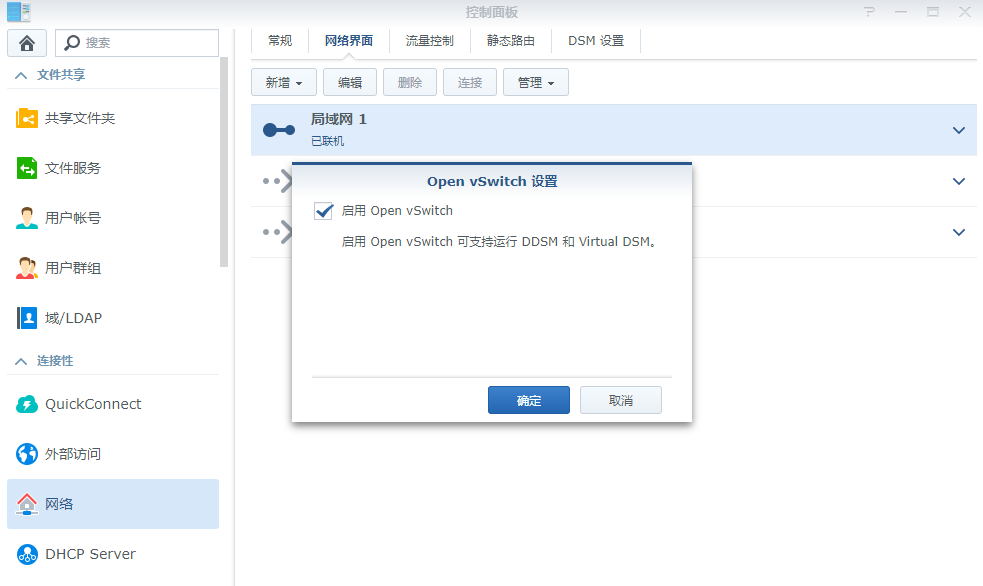Open the DHCP Server icon
Viewport: 983px width, 586px height.
click(x=27, y=554)
